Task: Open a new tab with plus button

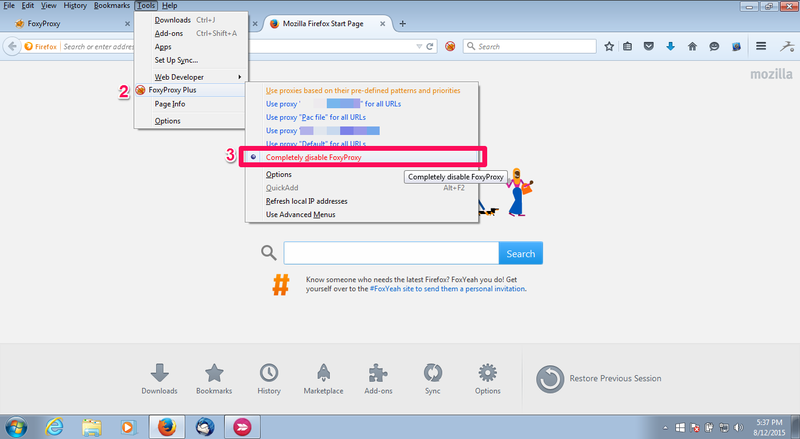Action: tap(403, 23)
